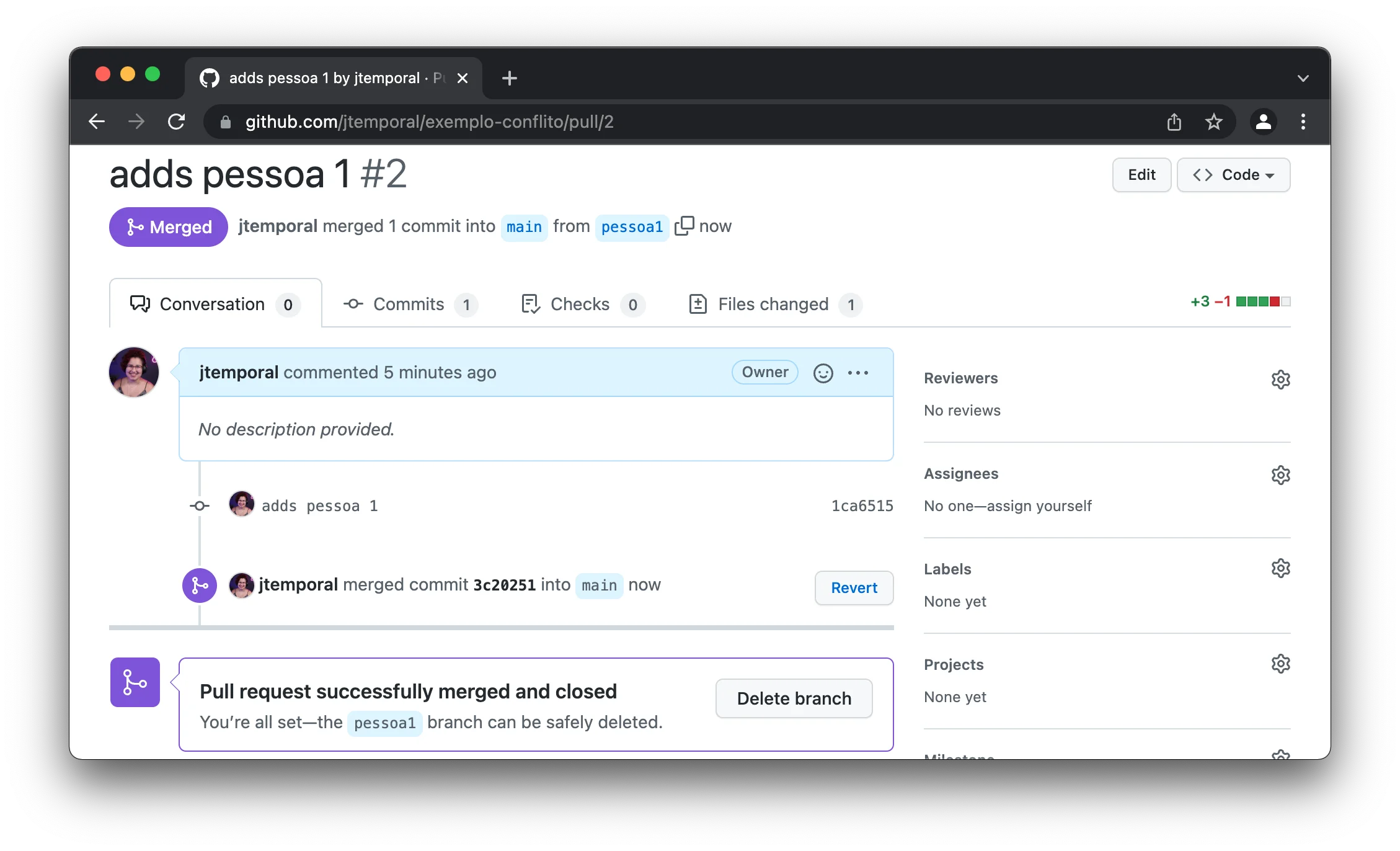Copy the pessoa1 branch name
Screen dimensions: 1400x851
[684, 226]
